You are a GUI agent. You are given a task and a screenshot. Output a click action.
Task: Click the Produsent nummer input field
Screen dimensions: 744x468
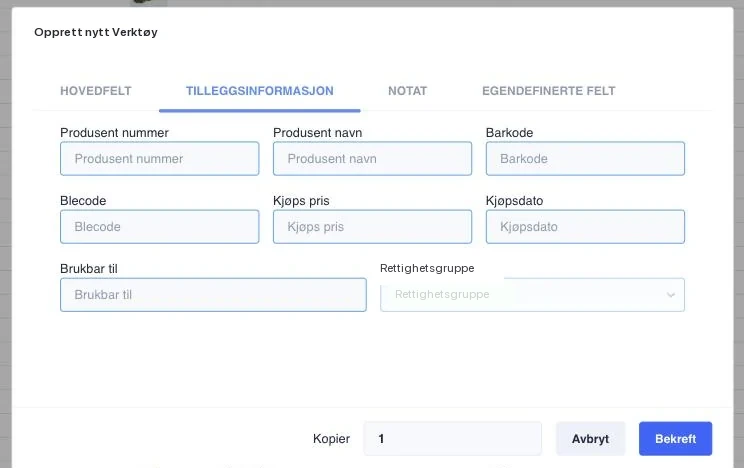tap(159, 159)
